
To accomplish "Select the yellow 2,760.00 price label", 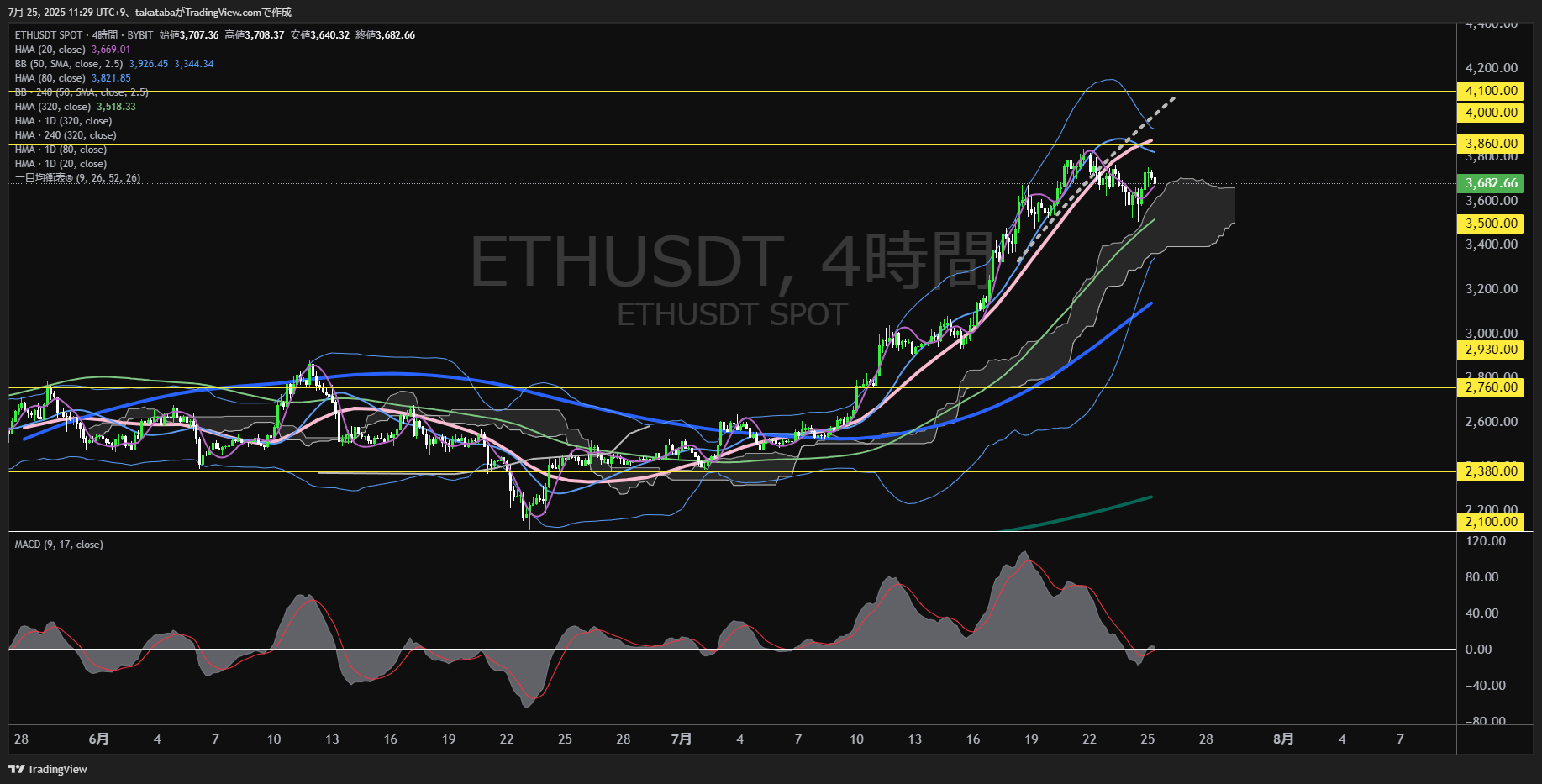I will (x=1492, y=387).
